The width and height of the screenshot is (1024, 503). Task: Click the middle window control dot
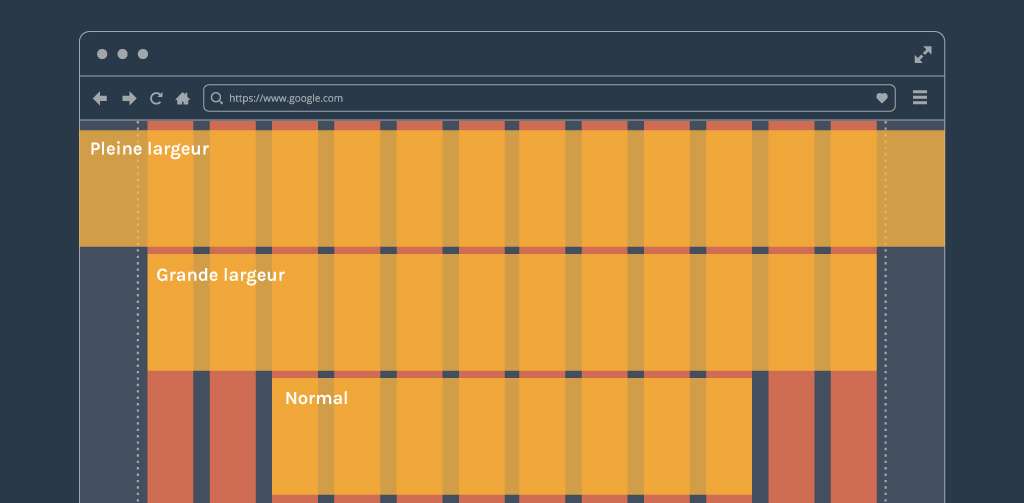pyautogui.click(x=122, y=54)
